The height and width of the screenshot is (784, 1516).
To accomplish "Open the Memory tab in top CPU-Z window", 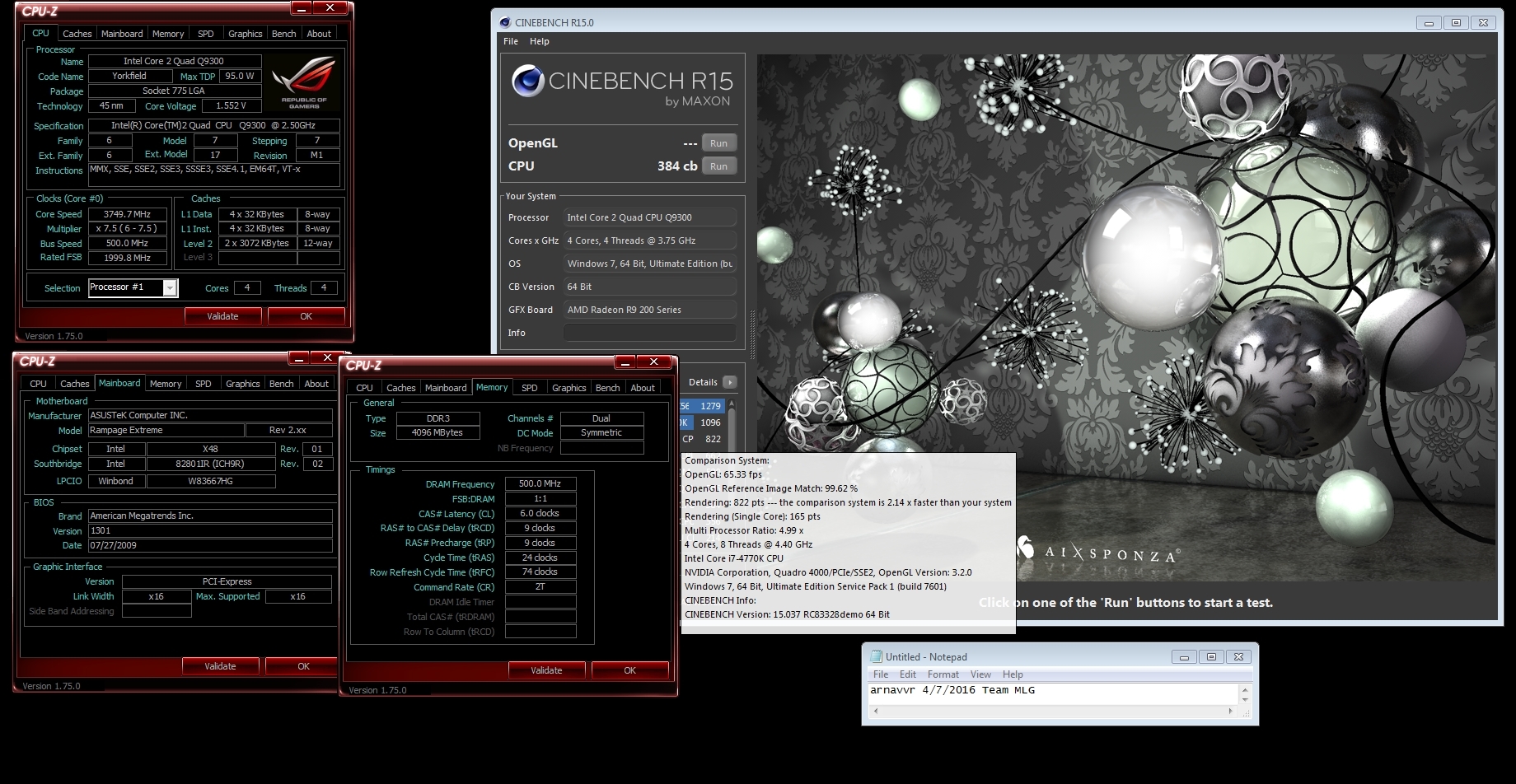I will pos(168,34).
